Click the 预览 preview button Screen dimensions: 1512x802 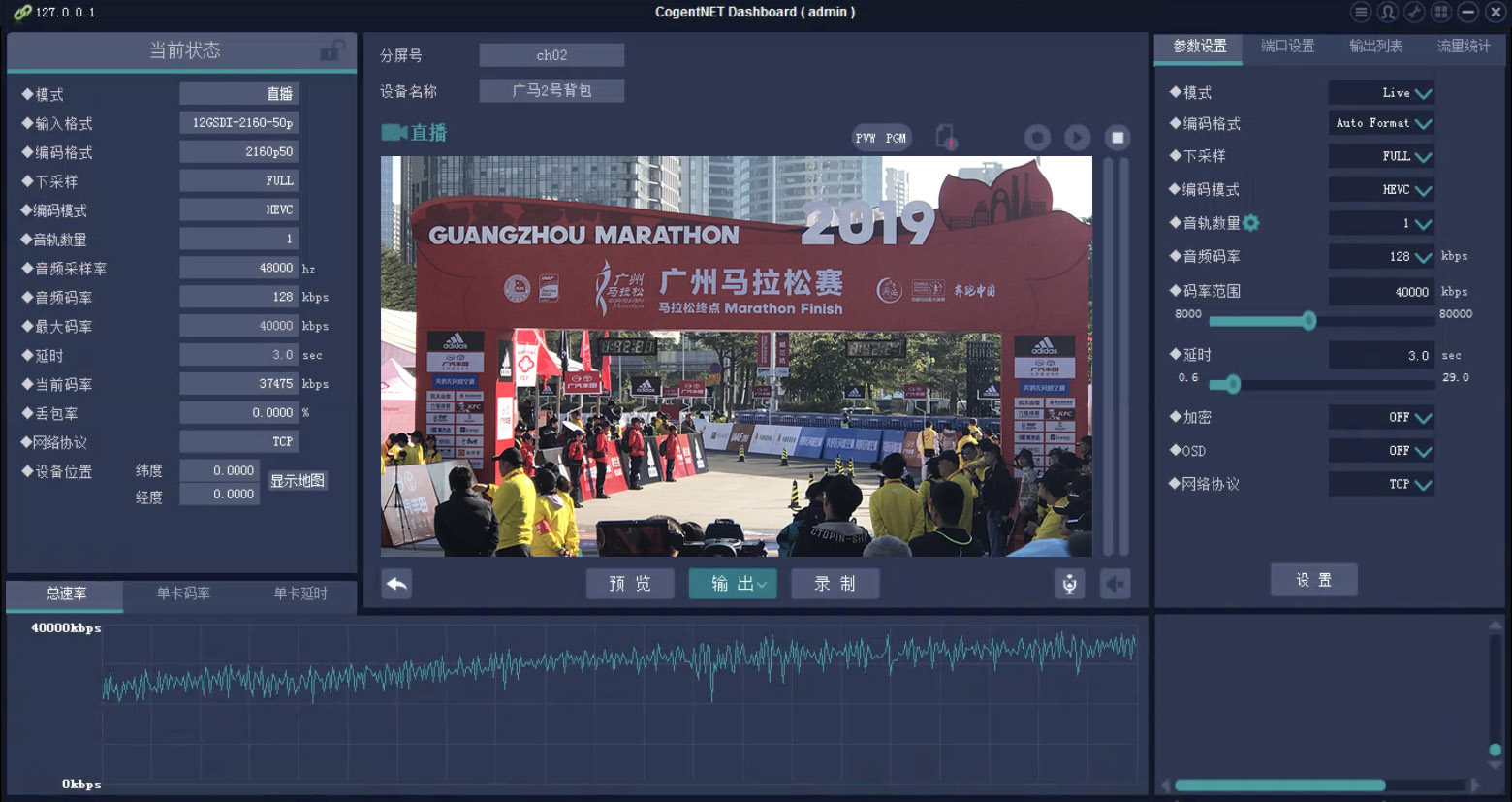pyautogui.click(x=630, y=584)
